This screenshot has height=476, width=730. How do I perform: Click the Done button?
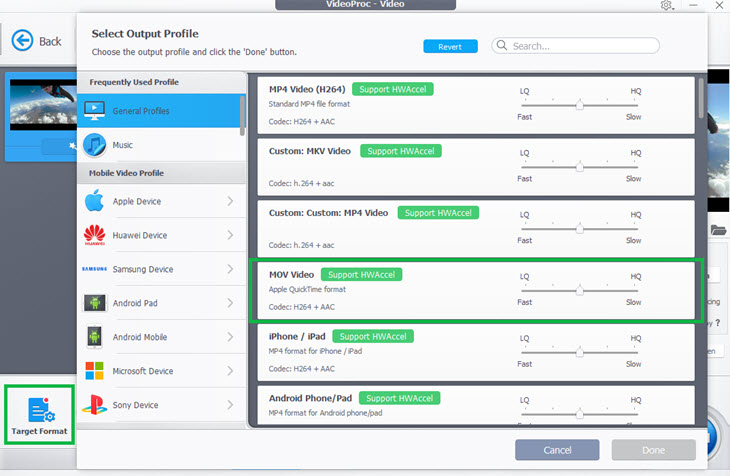click(x=652, y=450)
